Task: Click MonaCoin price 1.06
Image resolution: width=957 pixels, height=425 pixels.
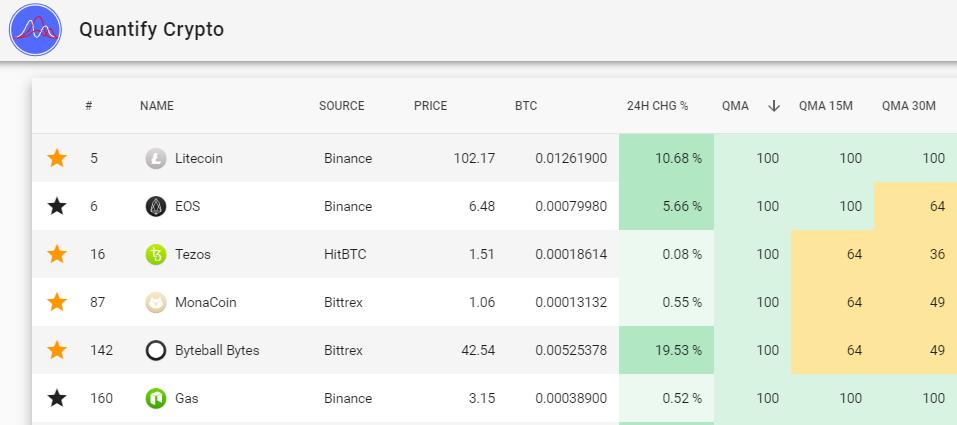Action: tap(482, 302)
